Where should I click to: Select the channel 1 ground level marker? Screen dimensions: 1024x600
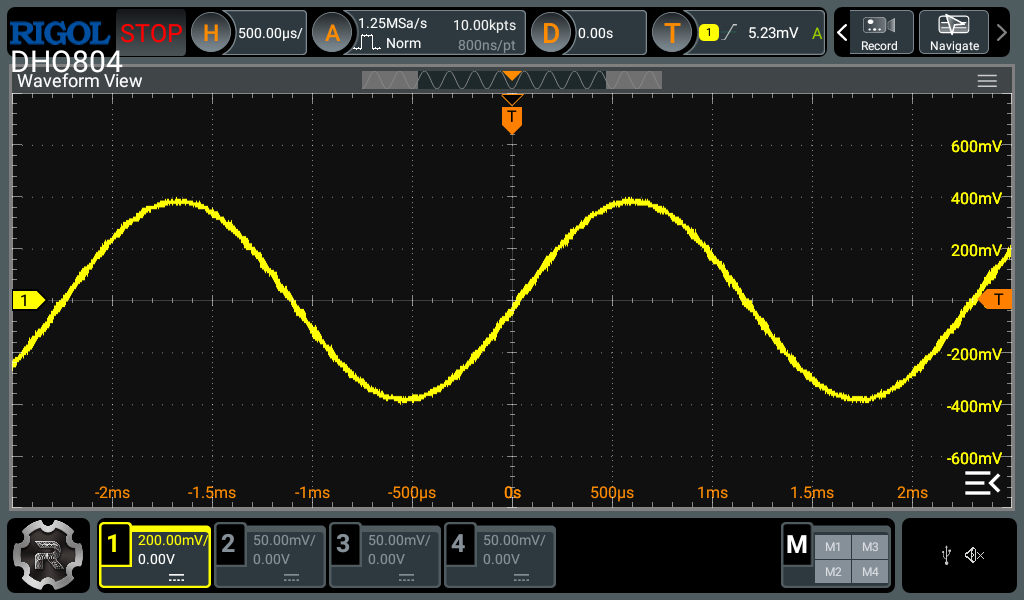coord(28,300)
